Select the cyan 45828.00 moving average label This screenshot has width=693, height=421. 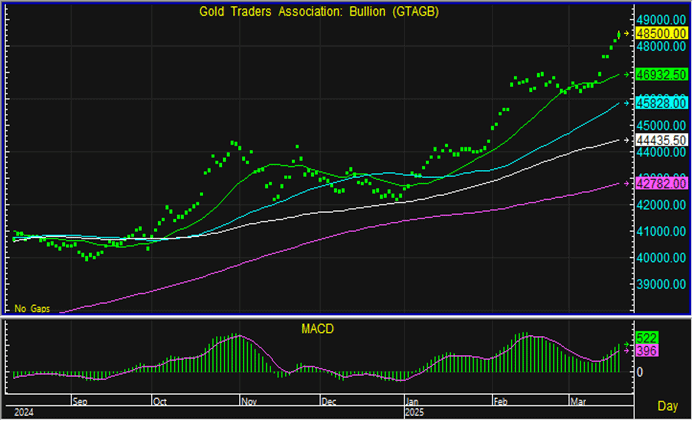pyautogui.click(x=662, y=103)
